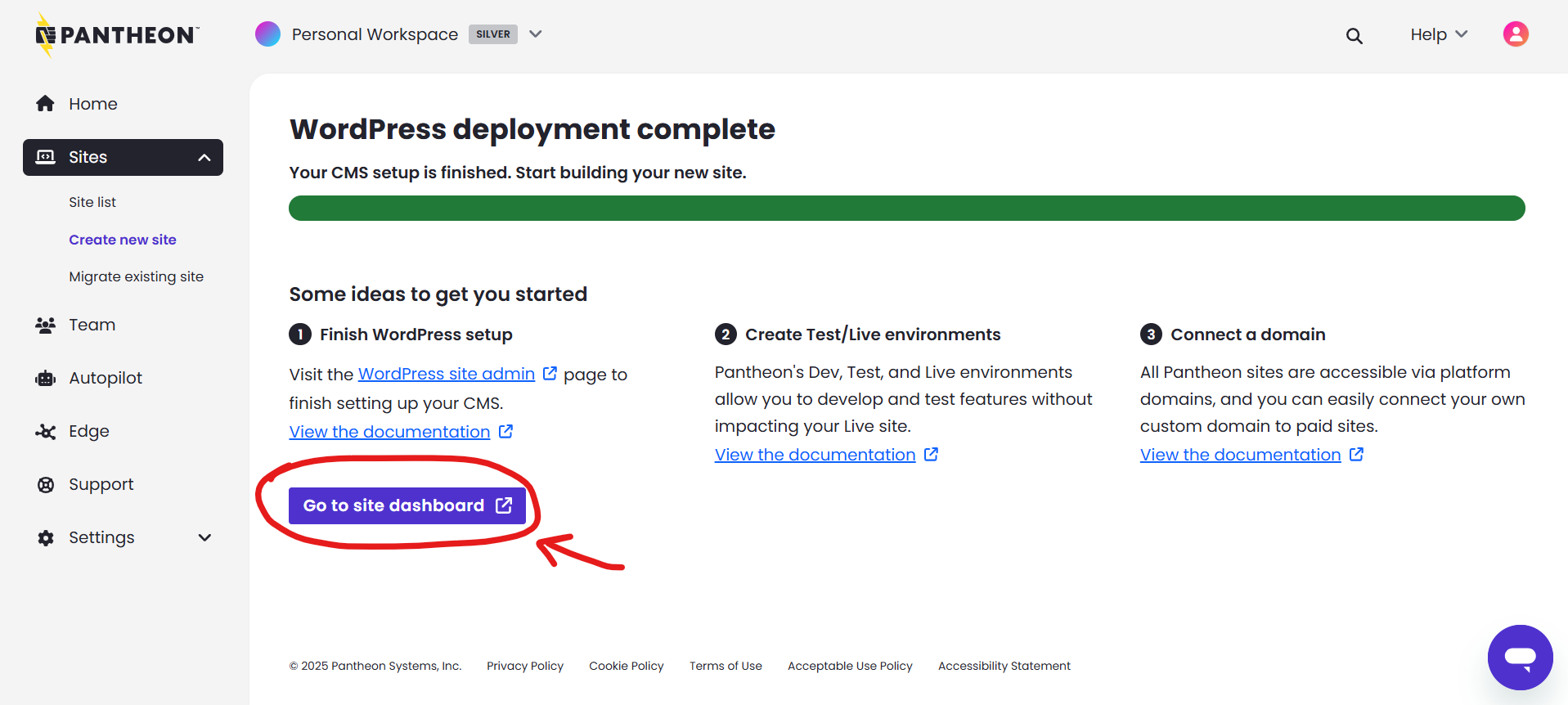Click the green deployment progress bar
This screenshot has width=1568, height=705.
(906, 208)
